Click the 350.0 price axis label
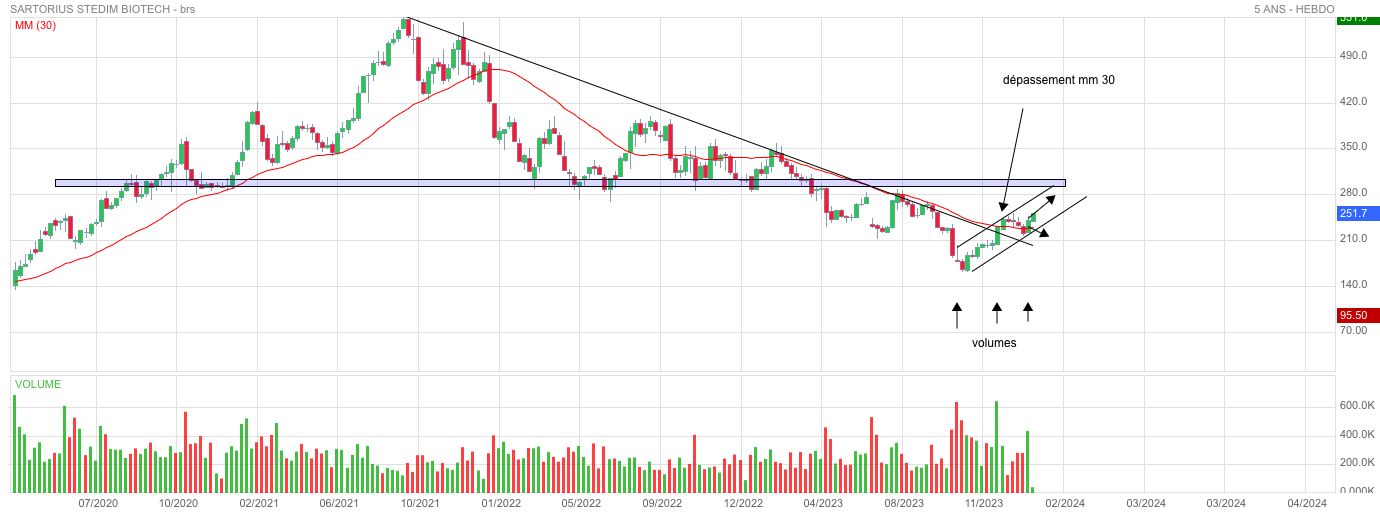Viewport: 1380px width, 513px height. pos(1353,147)
